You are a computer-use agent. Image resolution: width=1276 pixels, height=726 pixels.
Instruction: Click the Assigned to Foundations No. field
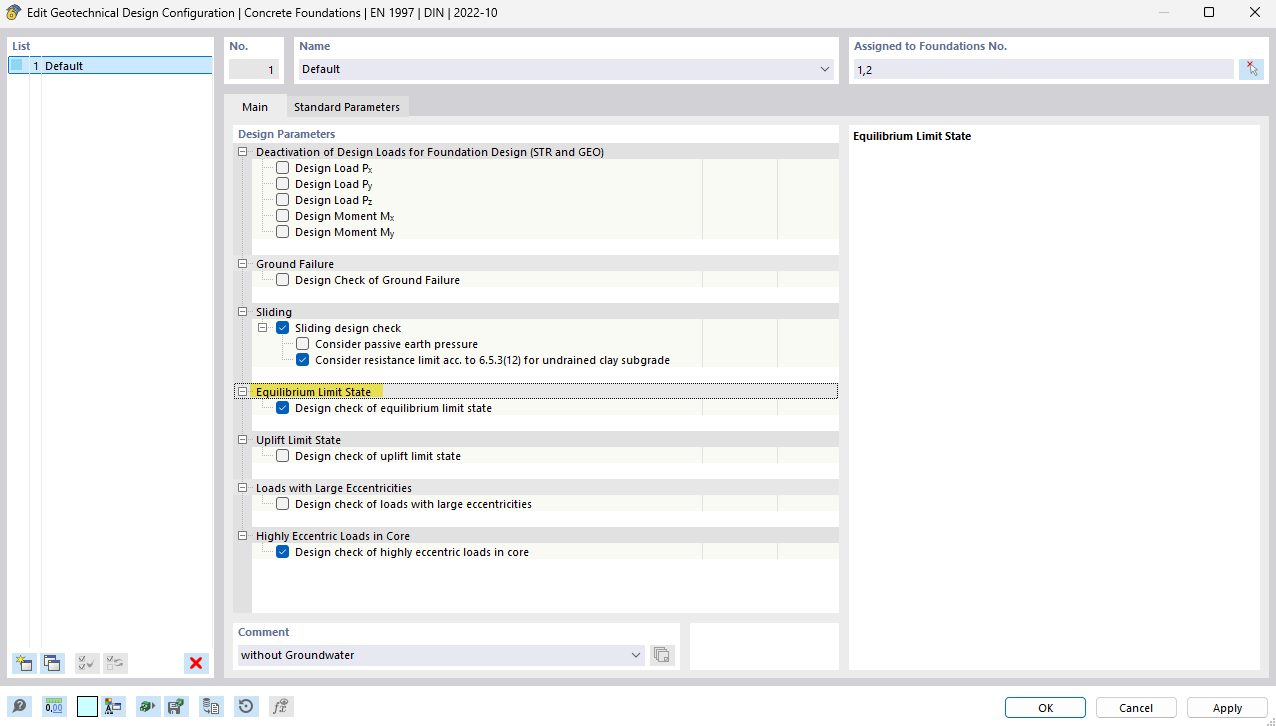pyautogui.click(x=1042, y=69)
